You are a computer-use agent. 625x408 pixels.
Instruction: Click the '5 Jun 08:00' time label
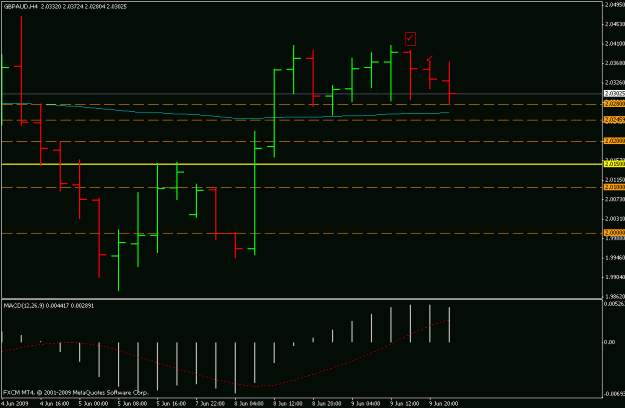(132, 403)
